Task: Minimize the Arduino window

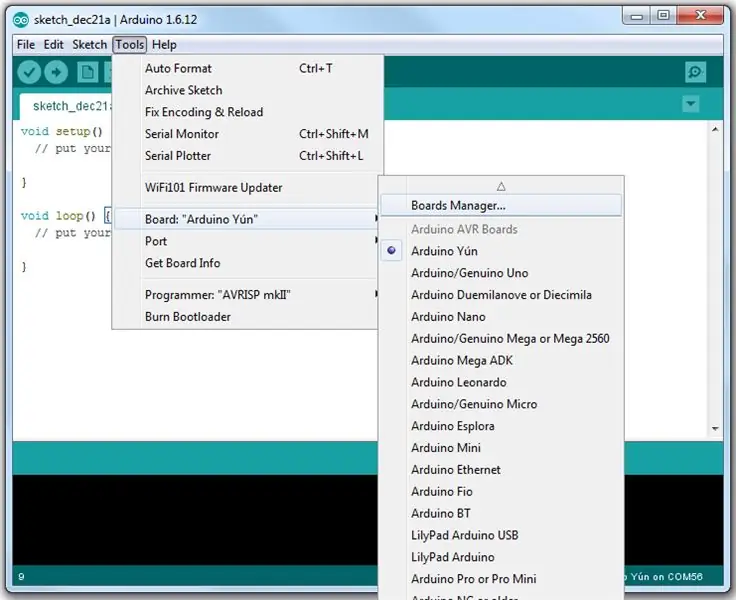Action: 636,16
